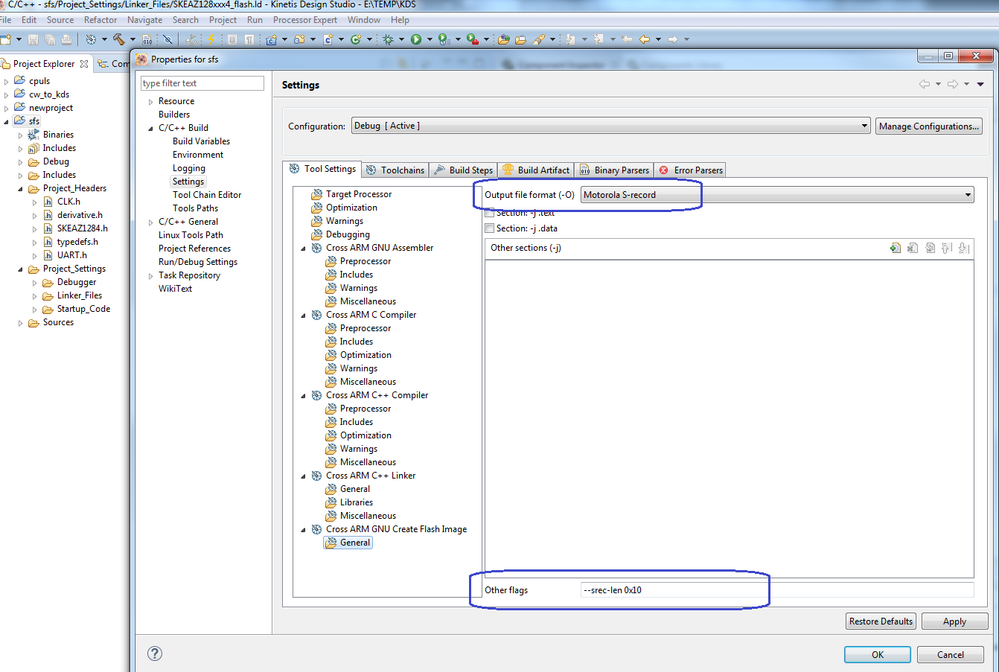Click the lightning bolt toolbar icon
Viewport: 999px width, 672px height.
[x=211, y=39]
